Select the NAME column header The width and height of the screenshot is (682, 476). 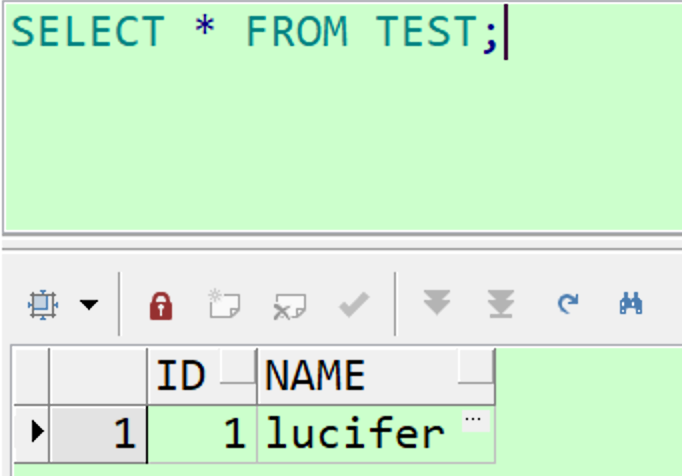376,376
